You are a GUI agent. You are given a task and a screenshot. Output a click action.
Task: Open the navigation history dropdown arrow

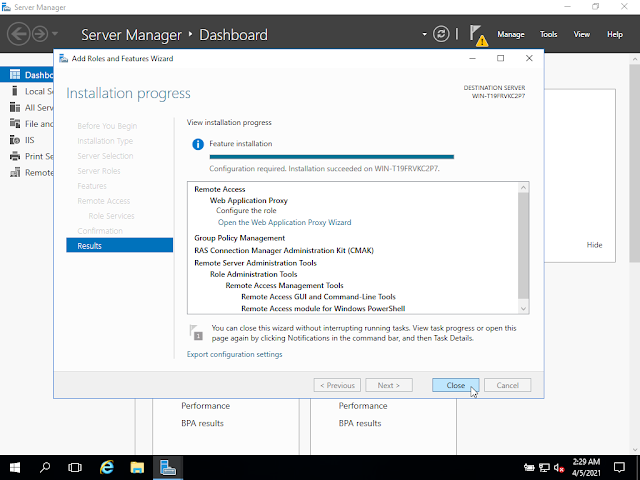[55, 34]
